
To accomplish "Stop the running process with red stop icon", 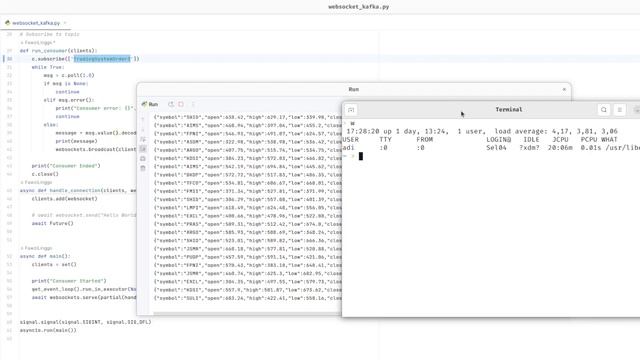I will 181,104.
